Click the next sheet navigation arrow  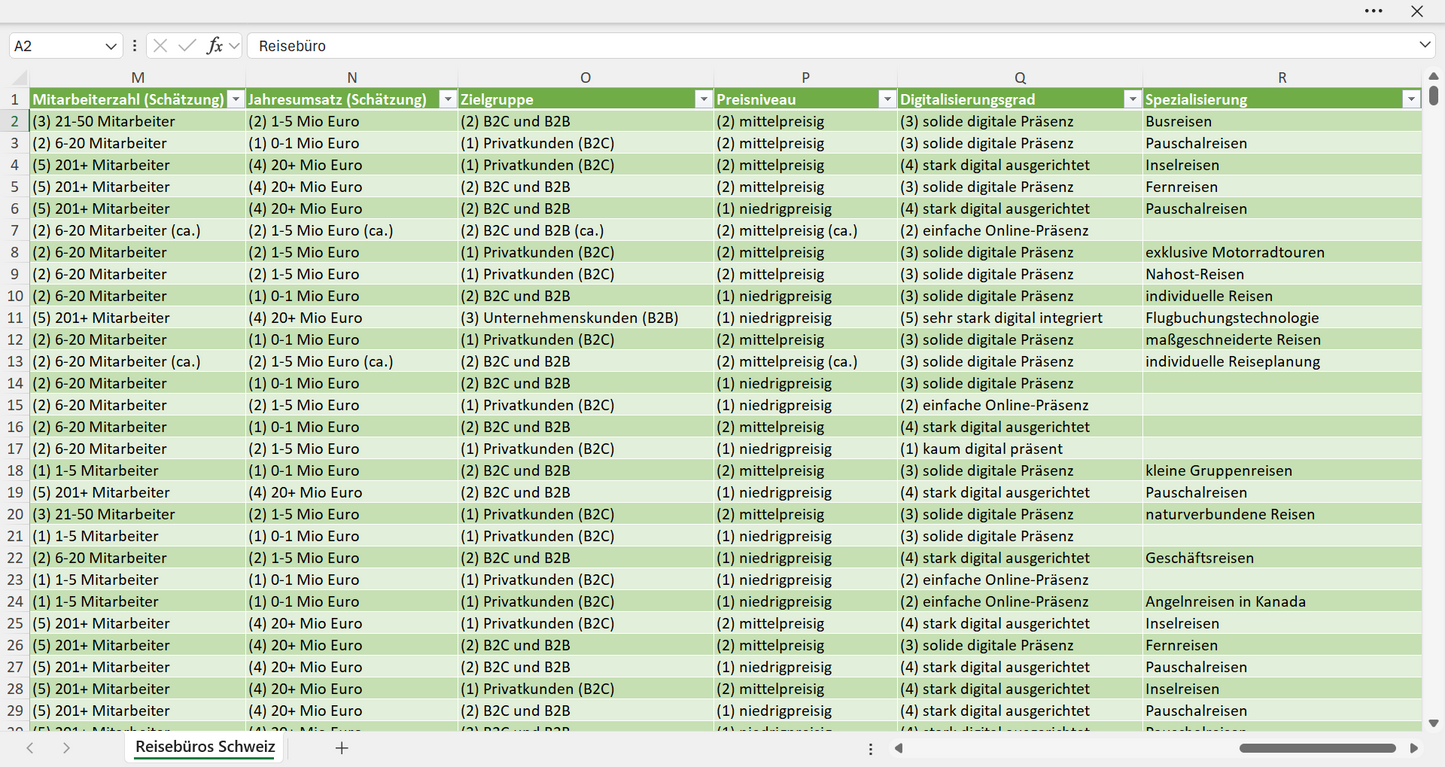pos(66,748)
